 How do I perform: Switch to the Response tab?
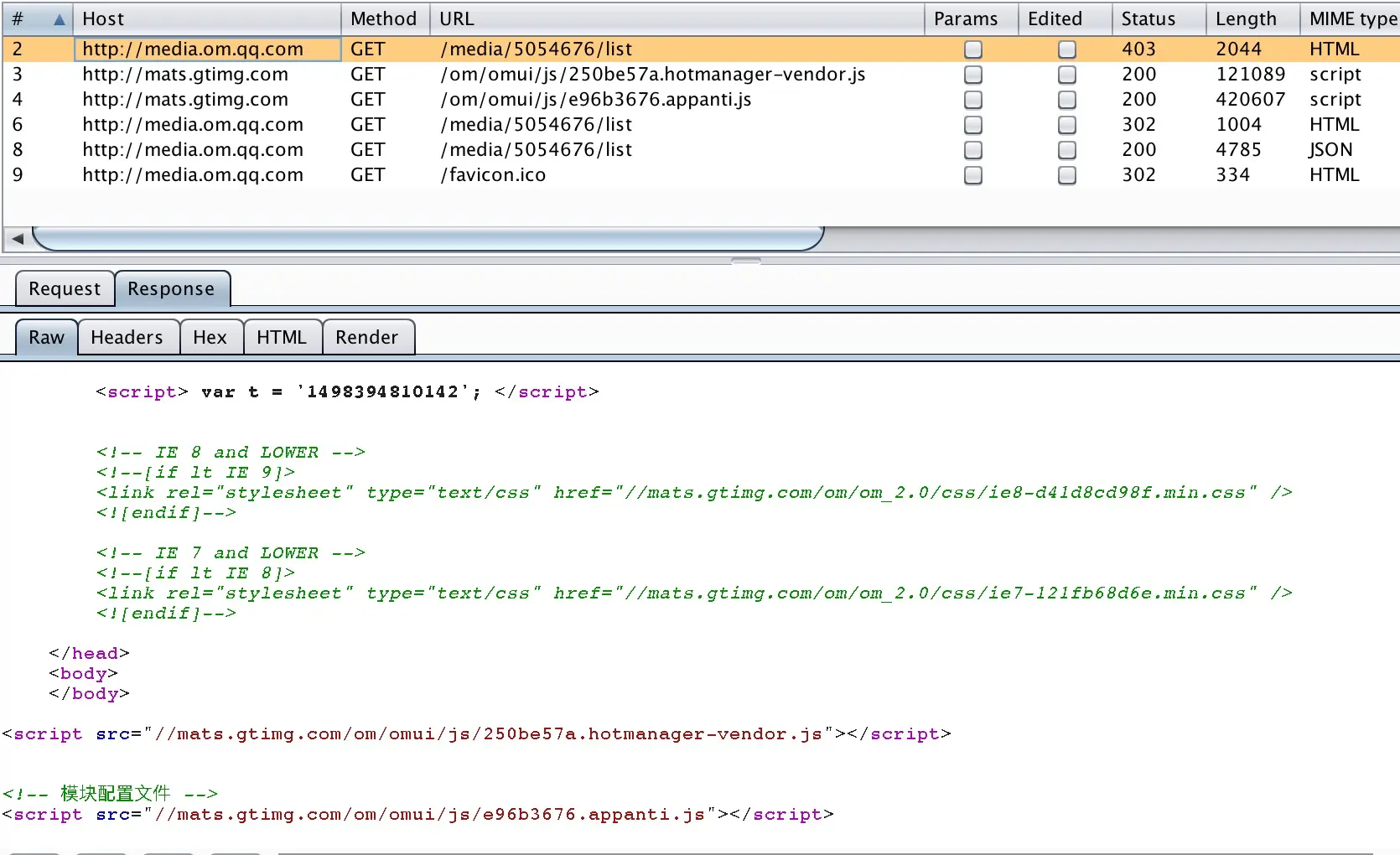coord(172,289)
